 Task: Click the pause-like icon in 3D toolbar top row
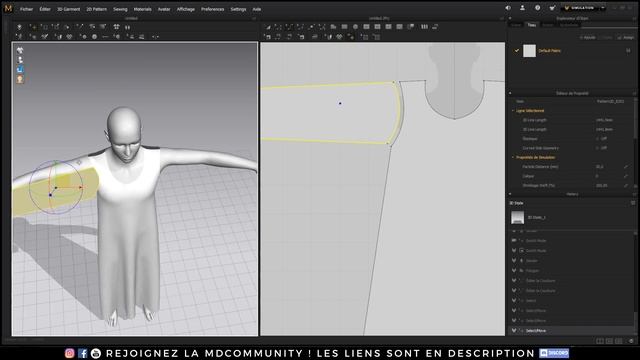(x=127, y=27)
